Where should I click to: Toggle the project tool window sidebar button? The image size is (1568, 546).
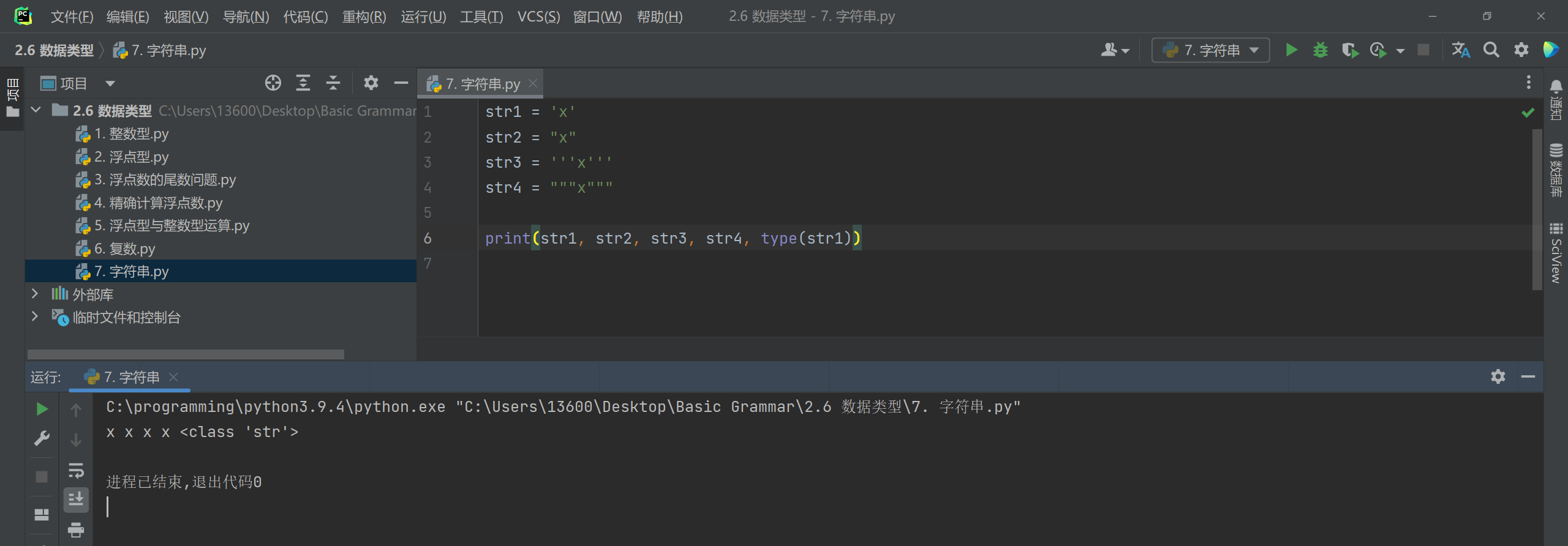point(12,98)
